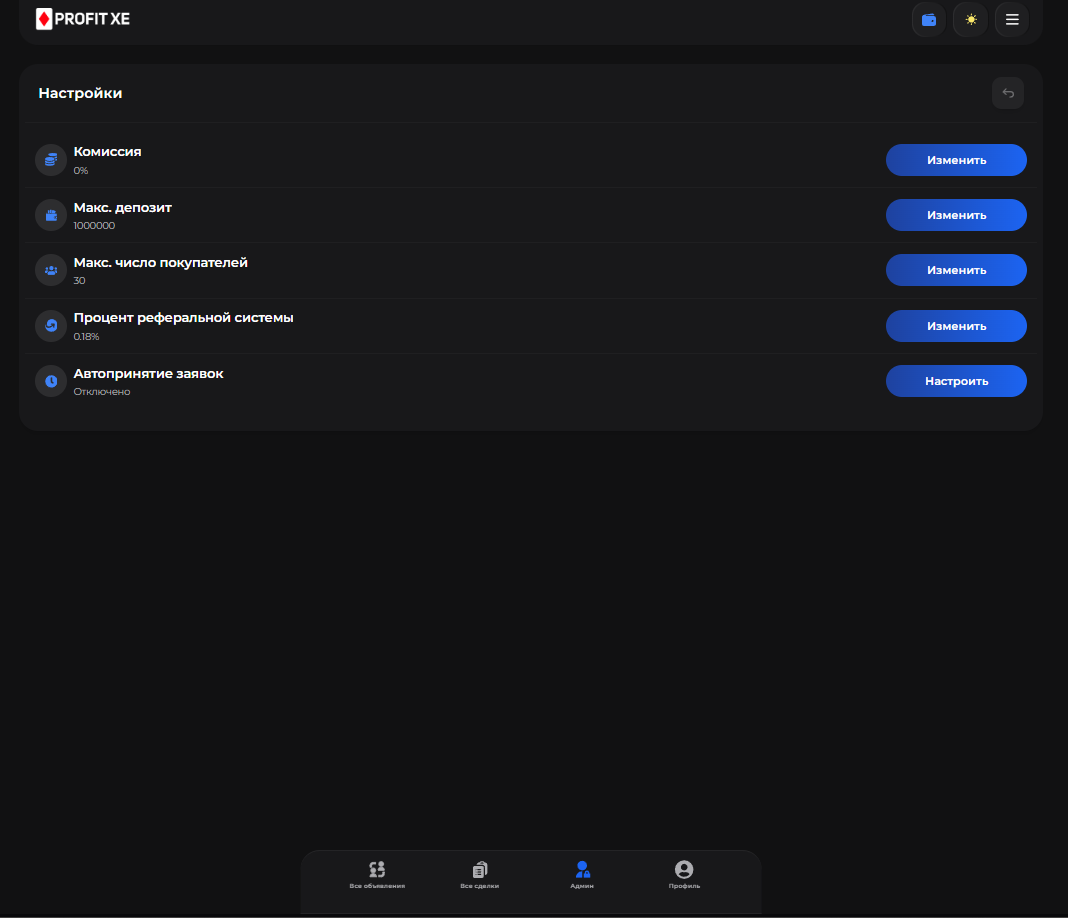The image size is (1068, 918).
Task: Click the Процент реферальной системы label
Action: coord(184,318)
